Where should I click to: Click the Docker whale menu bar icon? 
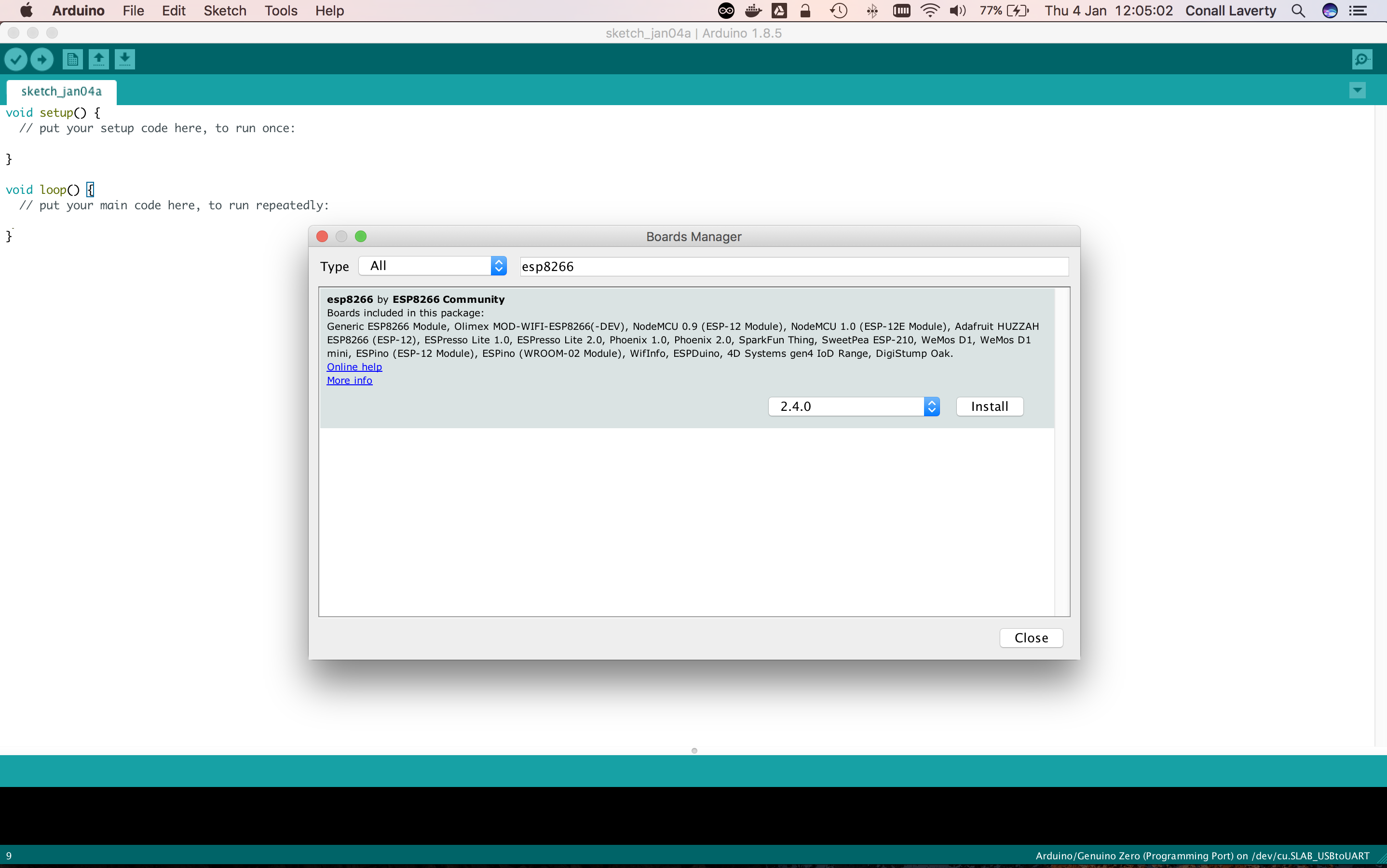coord(753,11)
